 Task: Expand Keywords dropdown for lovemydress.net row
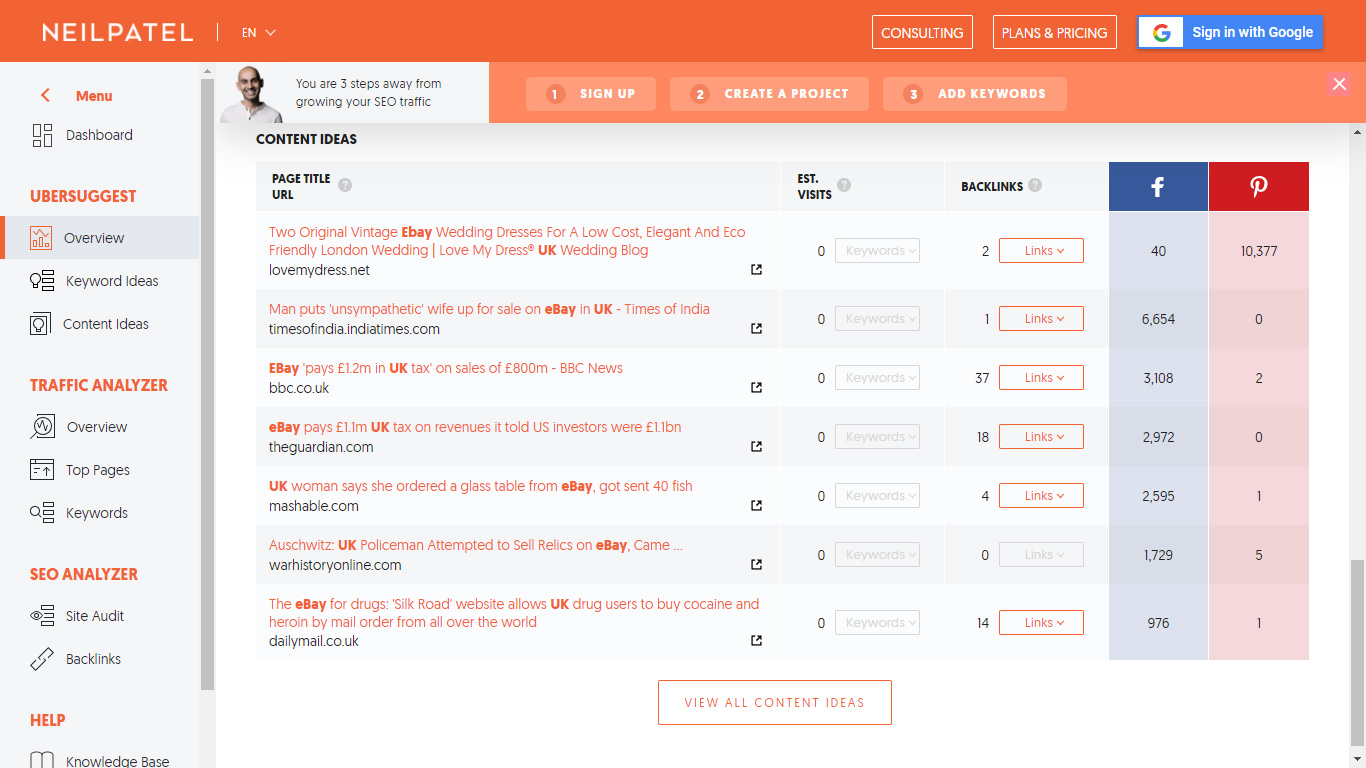click(x=877, y=251)
